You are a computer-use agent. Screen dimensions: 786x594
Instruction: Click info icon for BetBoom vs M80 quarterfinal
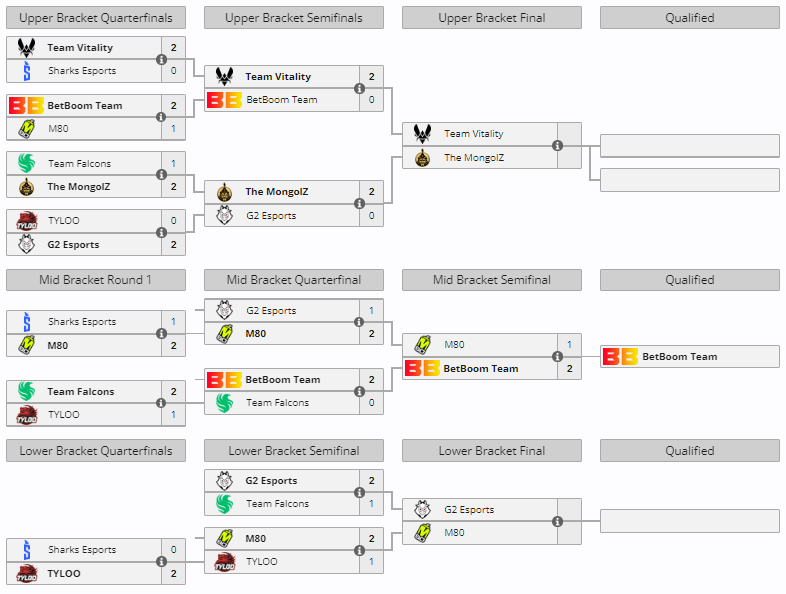click(162, 117)
